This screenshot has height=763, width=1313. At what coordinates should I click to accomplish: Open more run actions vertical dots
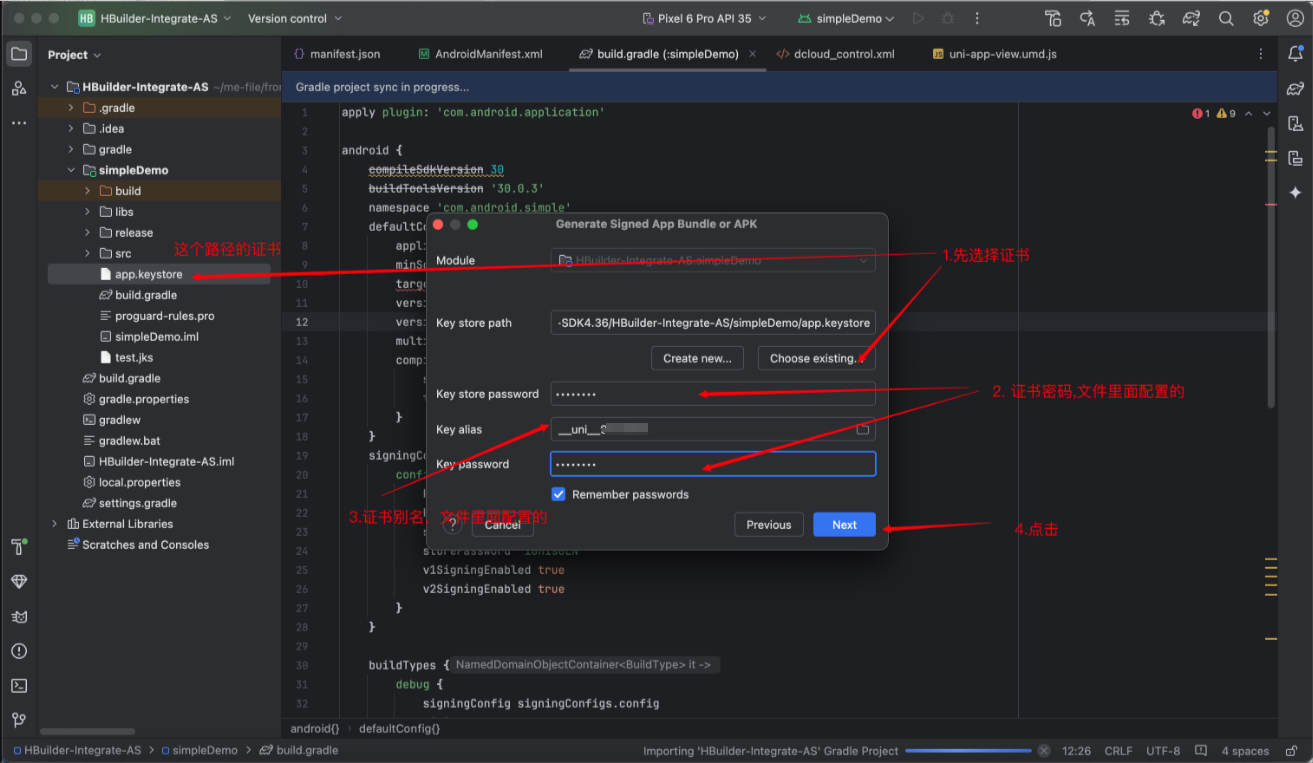coord(977,18)
